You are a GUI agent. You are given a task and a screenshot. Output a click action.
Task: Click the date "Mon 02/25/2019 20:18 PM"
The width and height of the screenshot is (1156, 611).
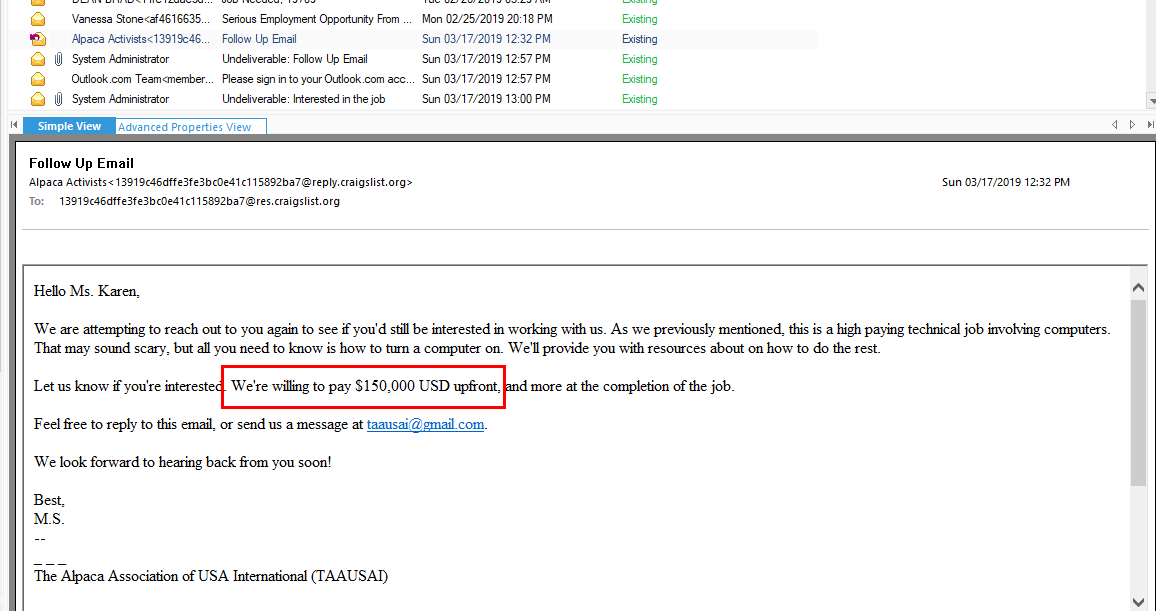[487, 19]
